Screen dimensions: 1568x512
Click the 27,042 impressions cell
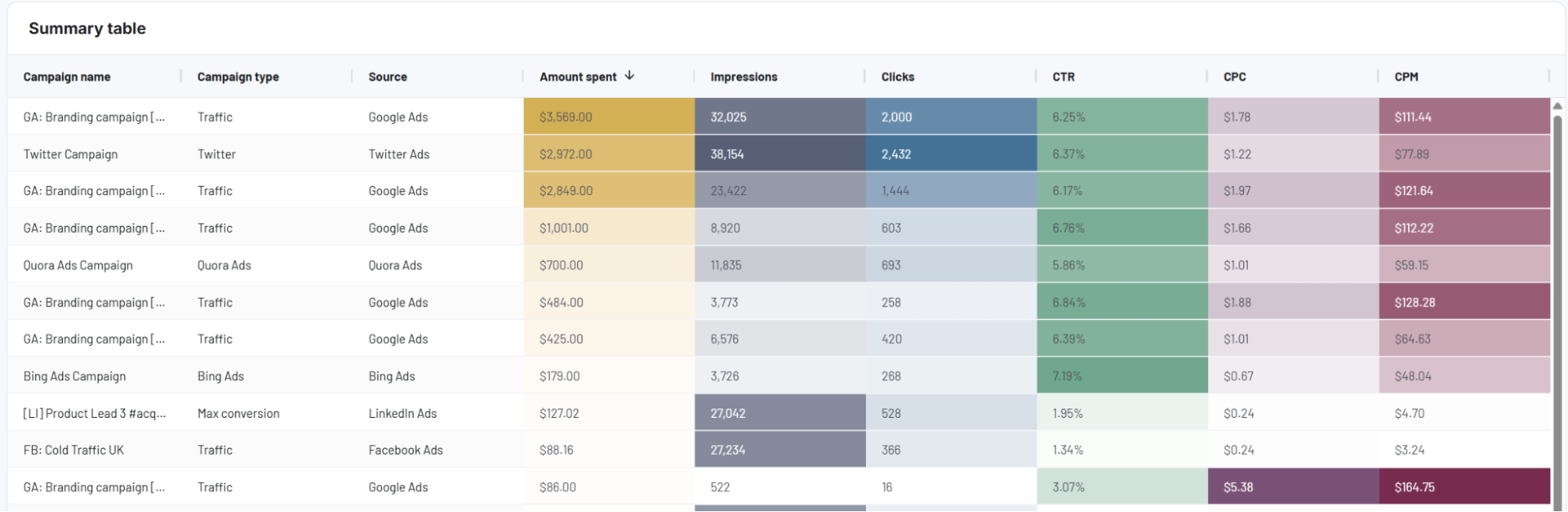coord(780,413)
